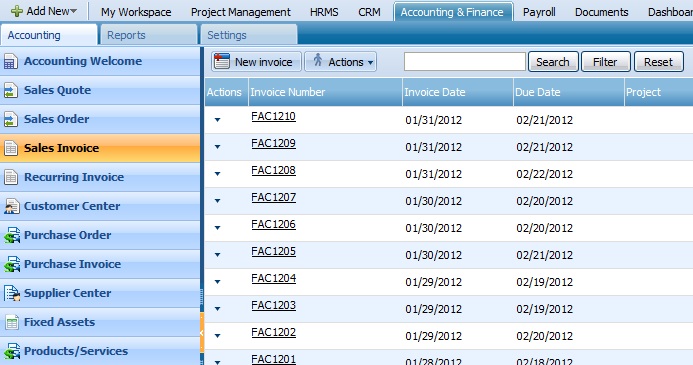Expand row actions for invoice FAC1202
Screen dimensions: 693x365
(x=217, y=335)
